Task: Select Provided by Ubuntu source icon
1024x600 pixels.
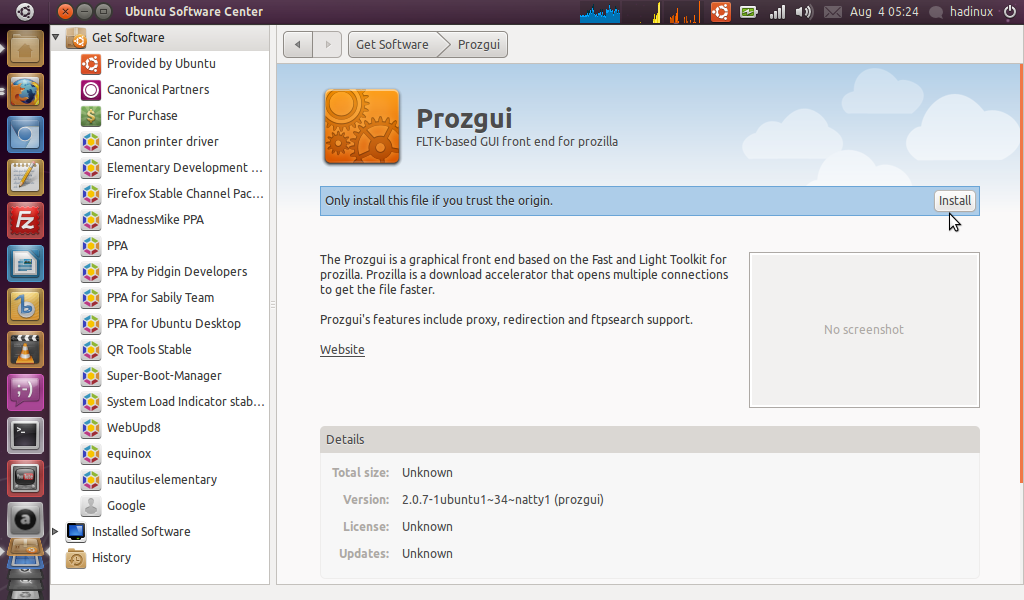Action: point(91,63)
